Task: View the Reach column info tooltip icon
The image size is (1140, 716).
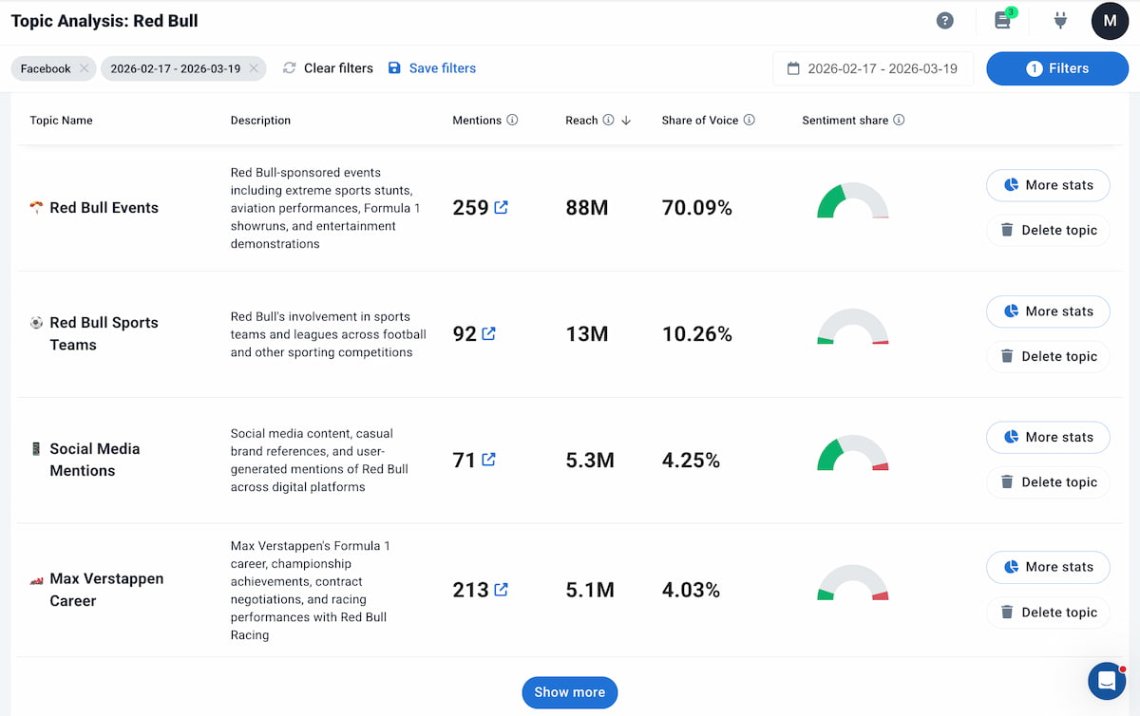Action: (609, 119)
